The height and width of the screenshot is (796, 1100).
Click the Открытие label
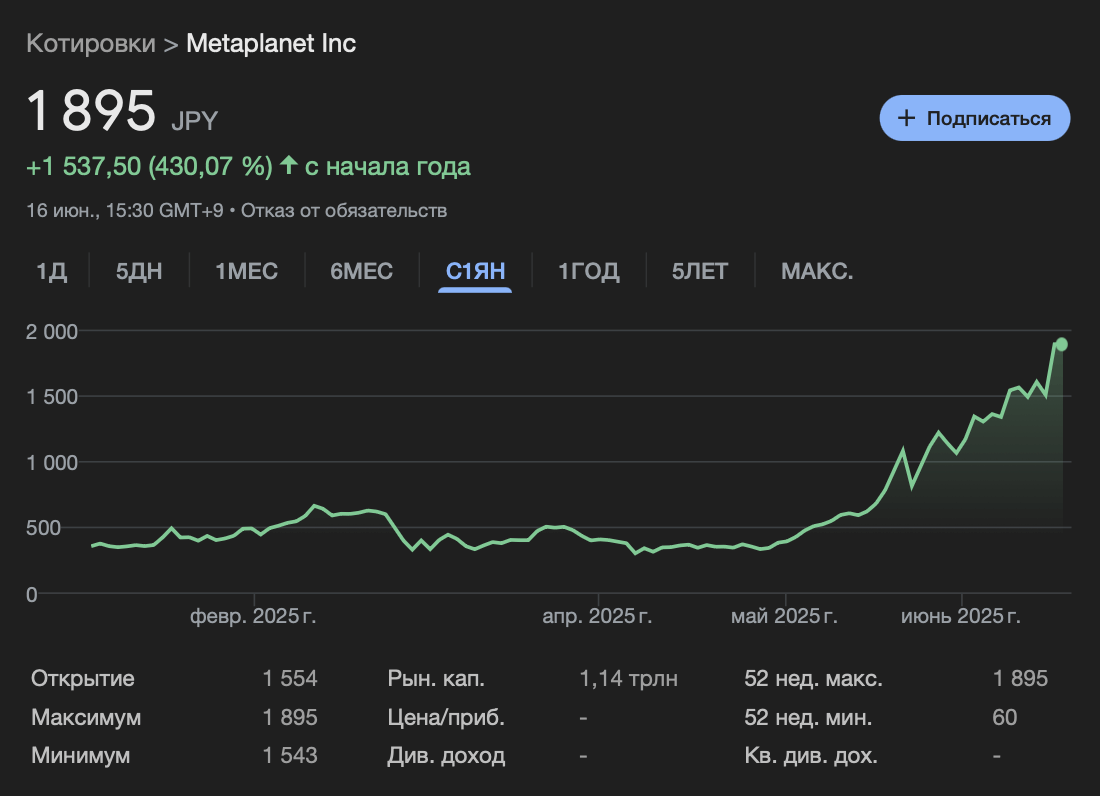coord(83,678)
